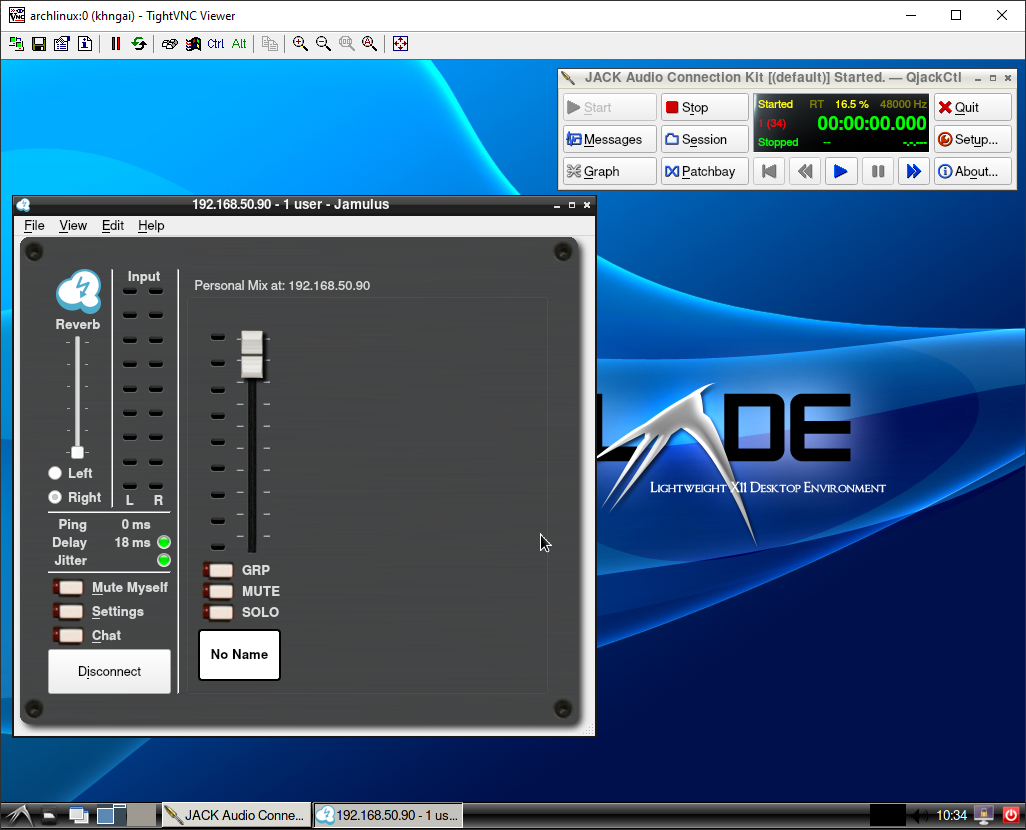Screen dimensions: 1026x830
Task: Open QjackCtl Setup dialog
Action: (973, 139)
